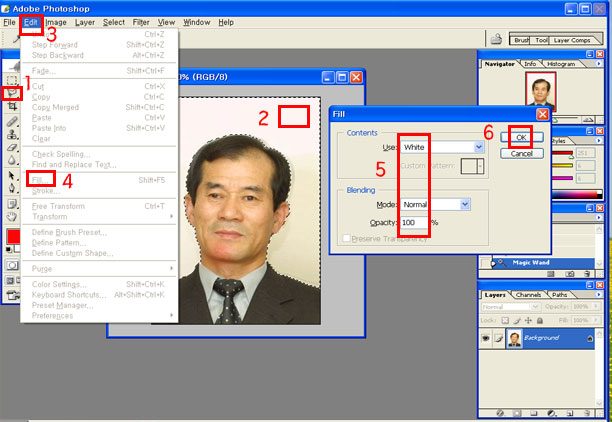
Task: Click the red channel slider in Color panel
Action: (x=563, y=153)
